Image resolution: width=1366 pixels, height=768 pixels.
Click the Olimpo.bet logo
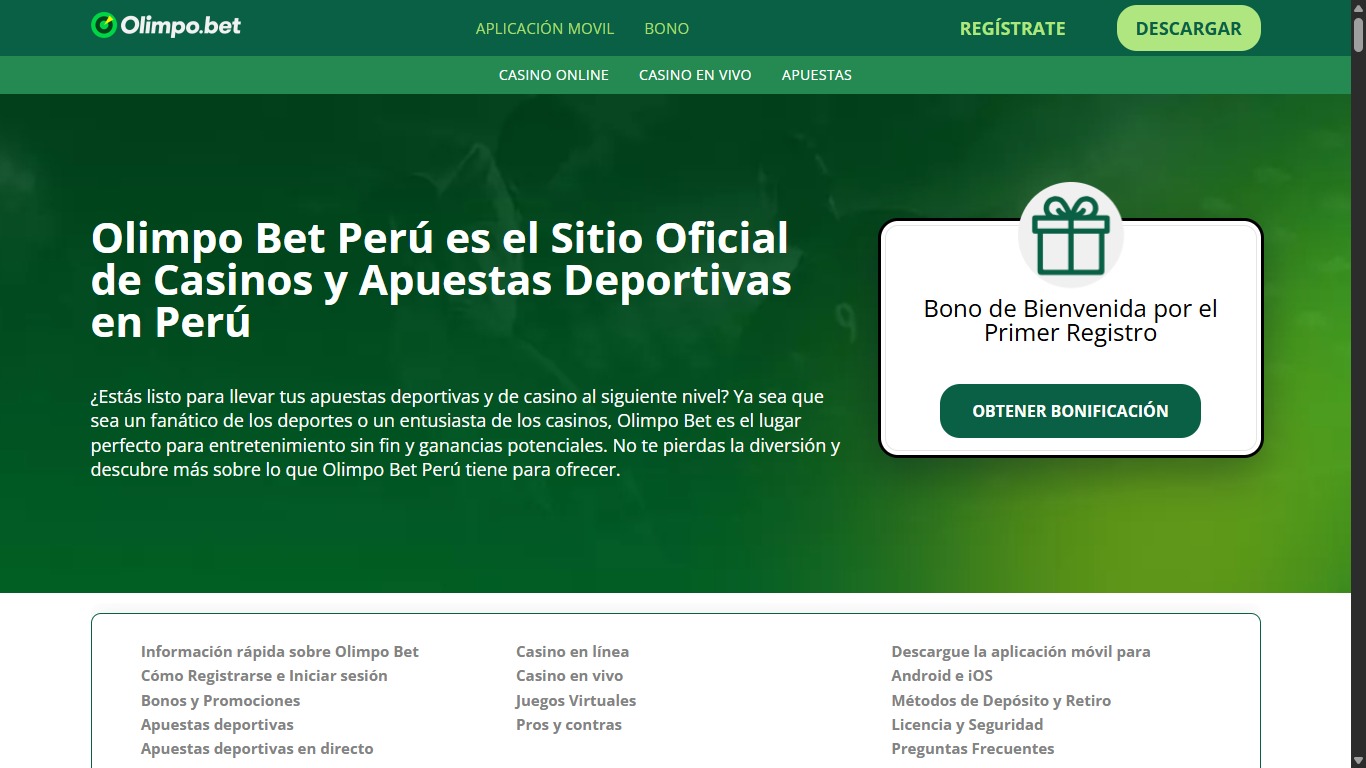pos(166,26)
